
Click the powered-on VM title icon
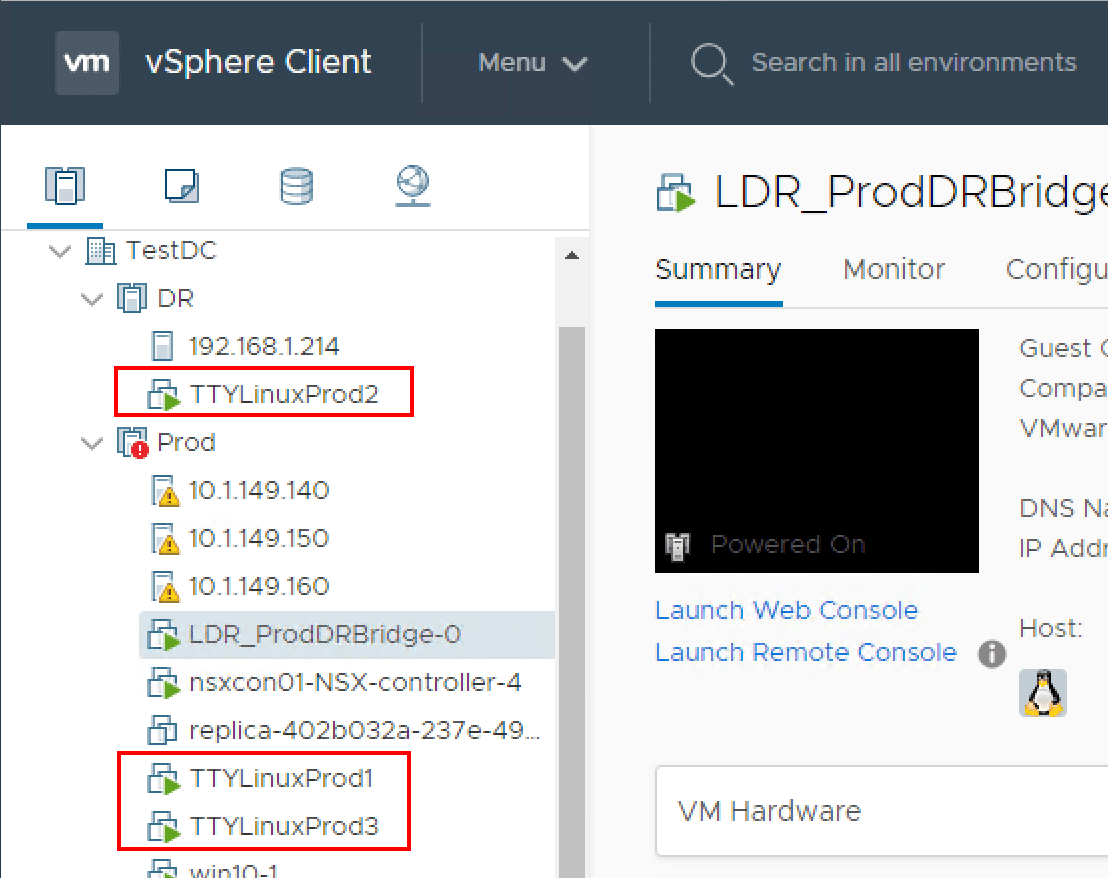coord(676,193)
